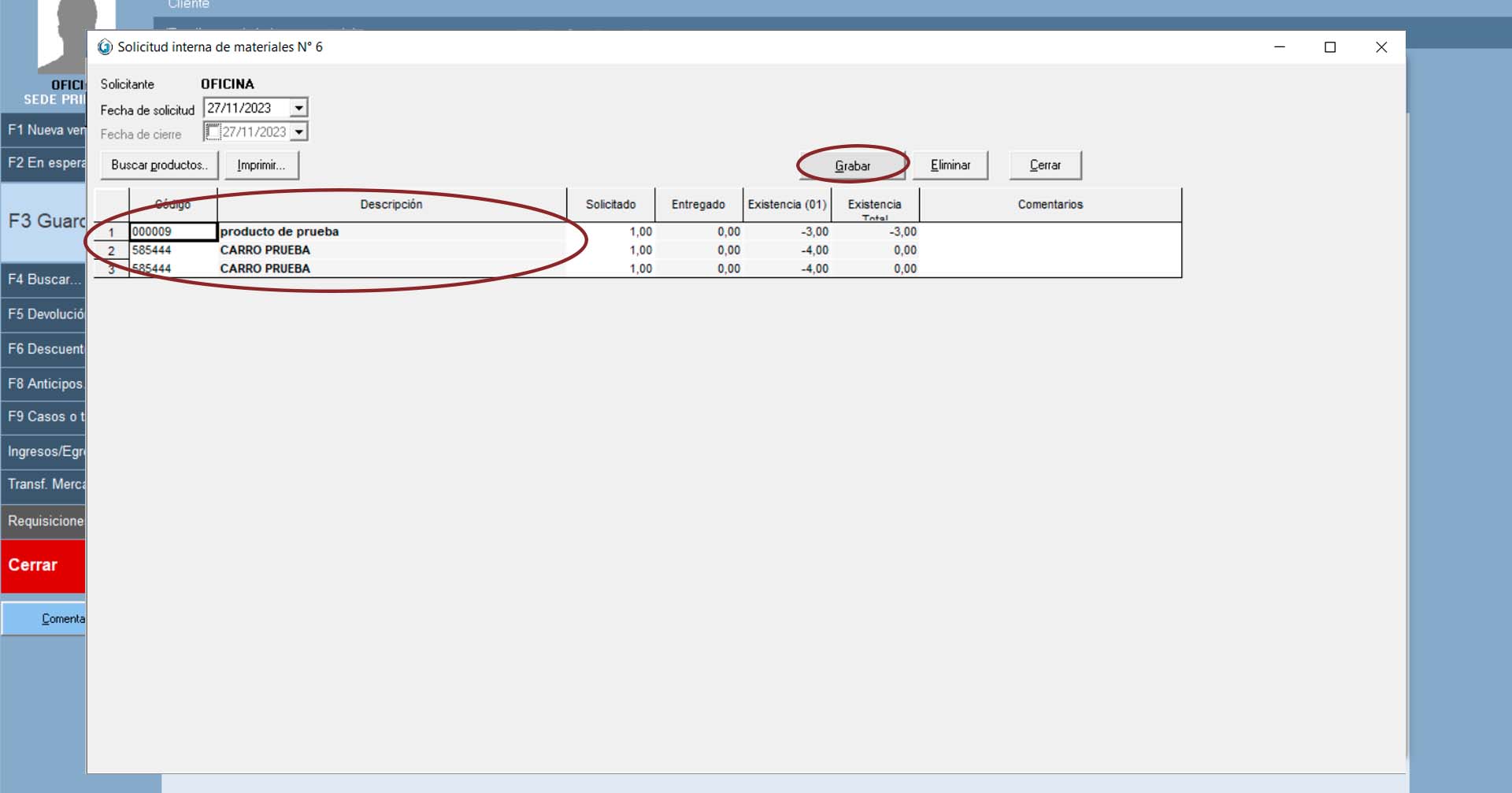The image size is (1512, 793).
Task: Open Buscar productos search
Action: 159,165
